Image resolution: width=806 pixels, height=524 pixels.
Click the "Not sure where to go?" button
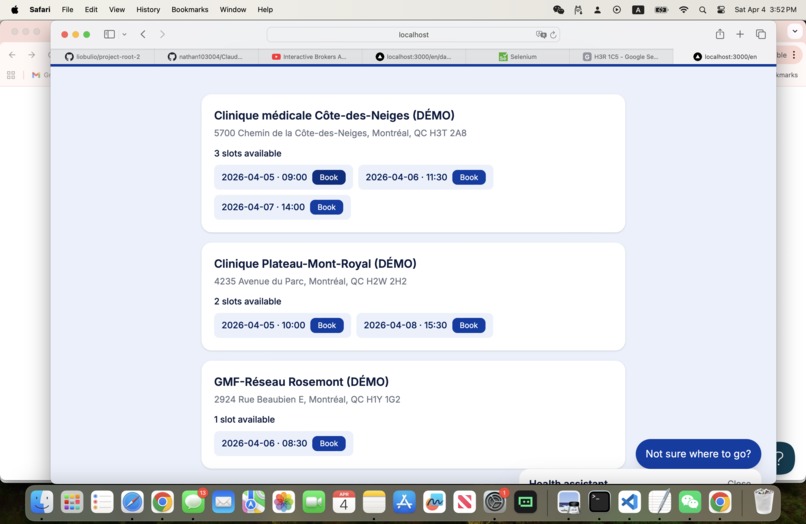(698, 454)
